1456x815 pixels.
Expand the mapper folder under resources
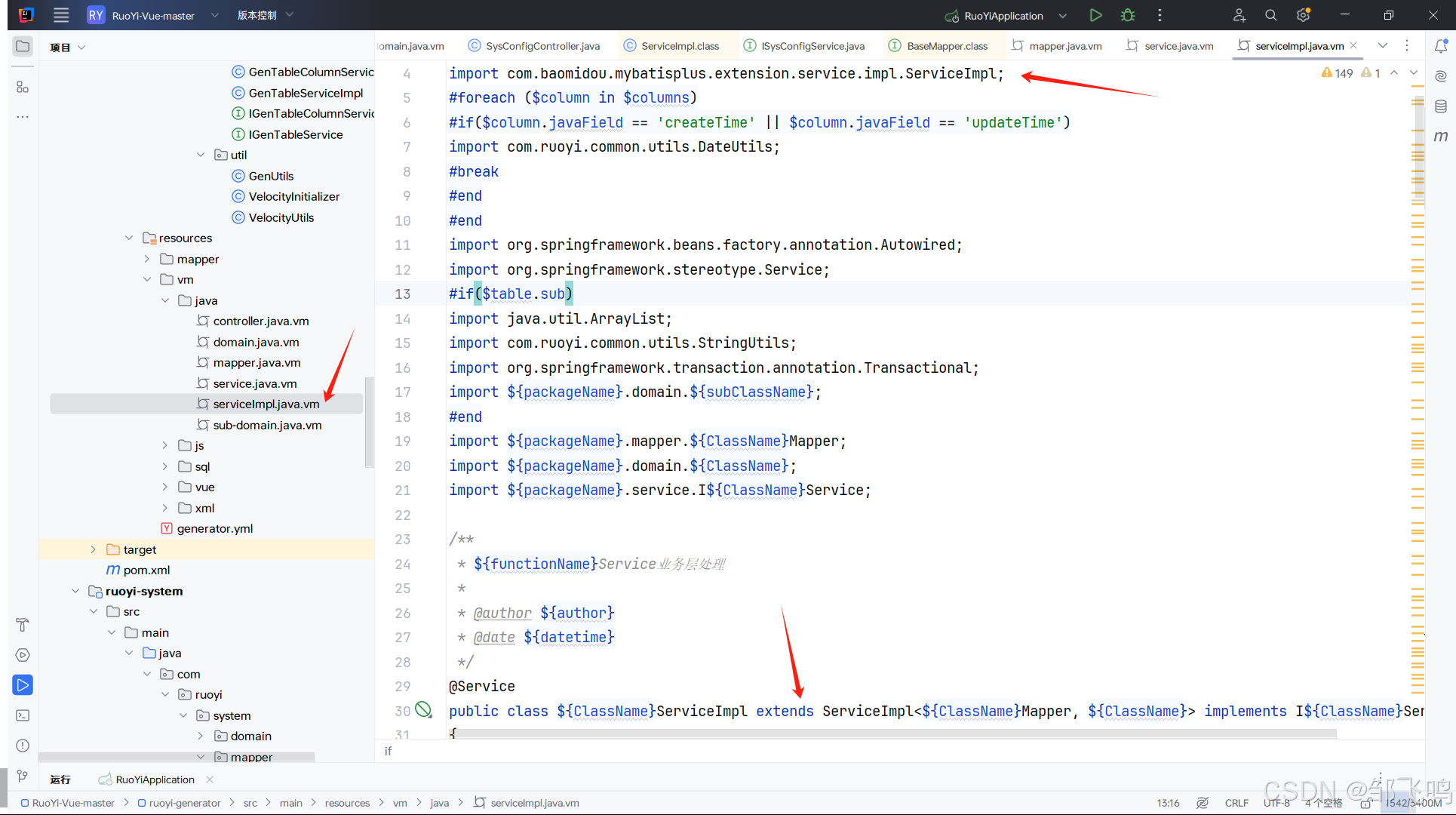(x=147, y=259)
